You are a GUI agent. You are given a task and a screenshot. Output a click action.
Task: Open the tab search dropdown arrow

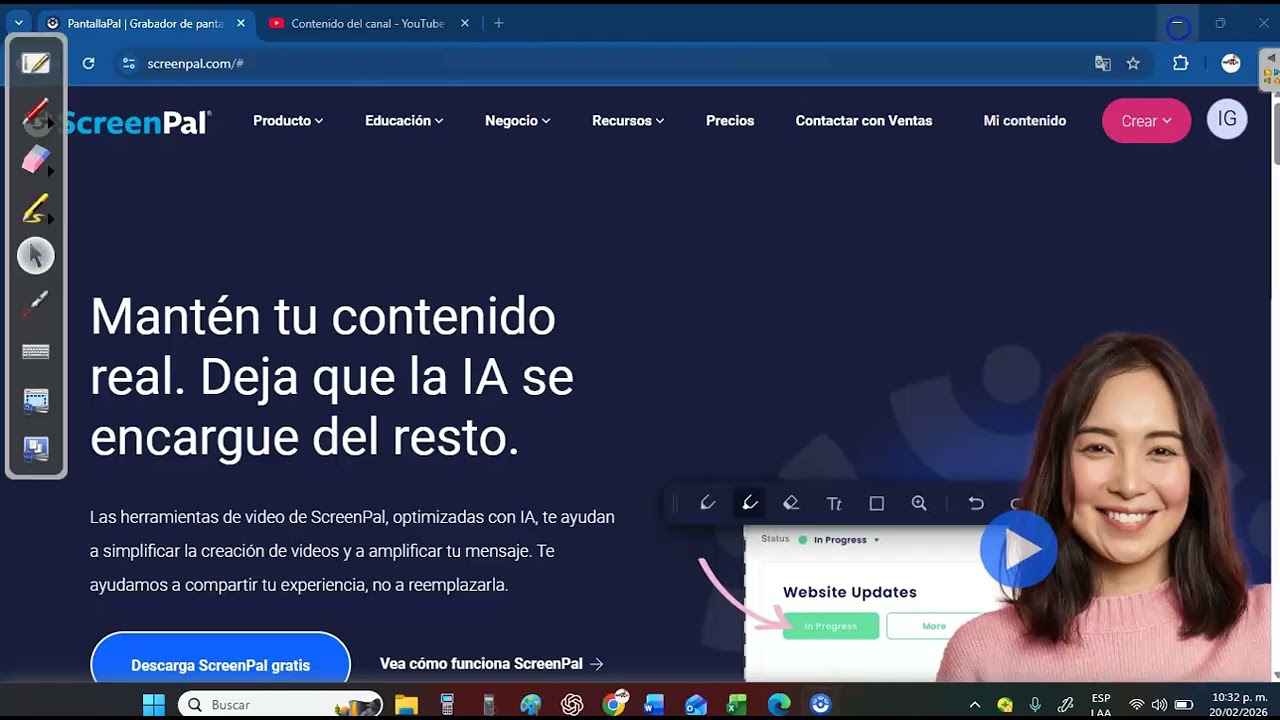(18, 23)
